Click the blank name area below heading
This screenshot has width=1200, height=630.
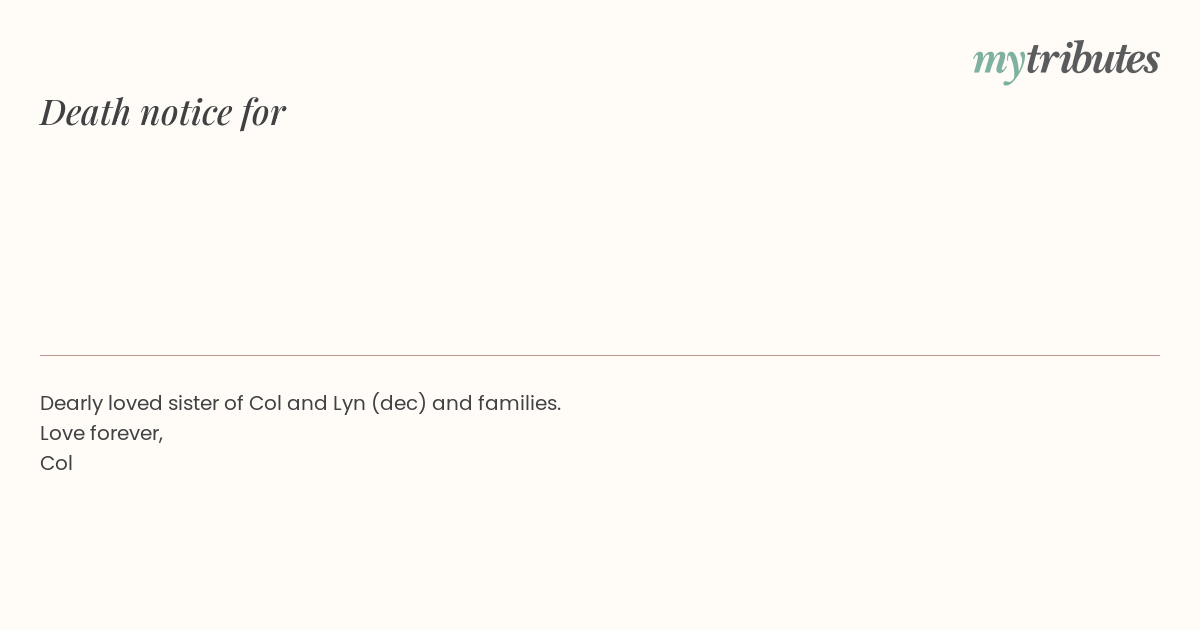point(600,240)
